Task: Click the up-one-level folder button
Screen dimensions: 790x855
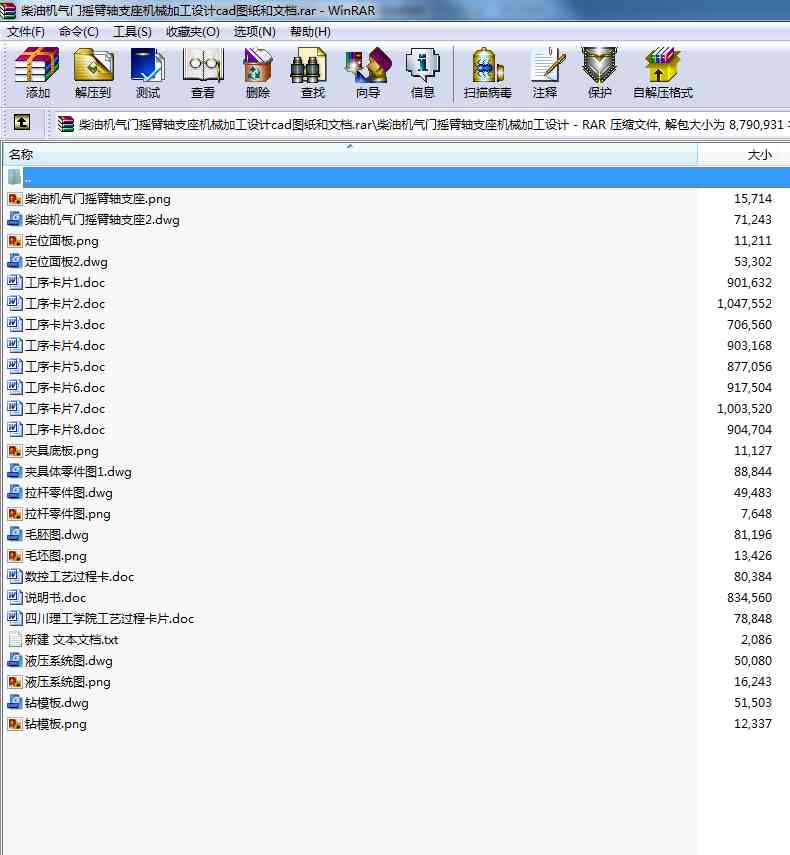Action: [22, 124]
